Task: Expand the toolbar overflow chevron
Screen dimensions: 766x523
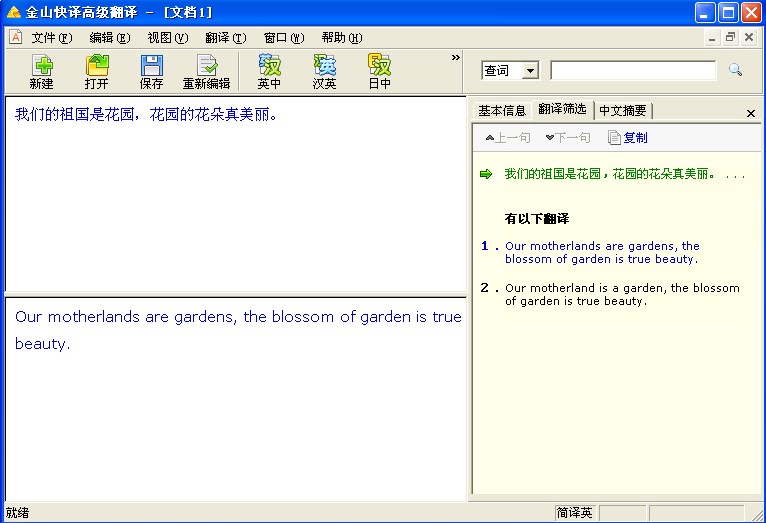Action: pyautogui.click(x=456, y=57)
